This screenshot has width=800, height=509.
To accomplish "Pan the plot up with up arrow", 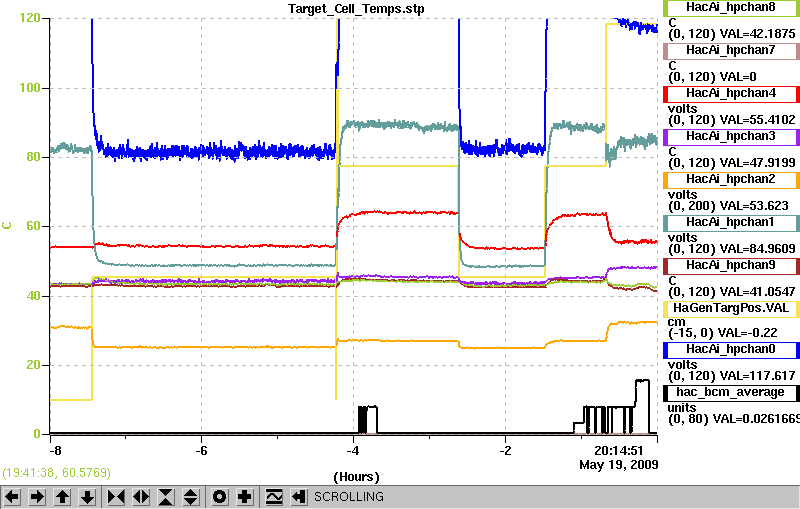I will (62, 497).
